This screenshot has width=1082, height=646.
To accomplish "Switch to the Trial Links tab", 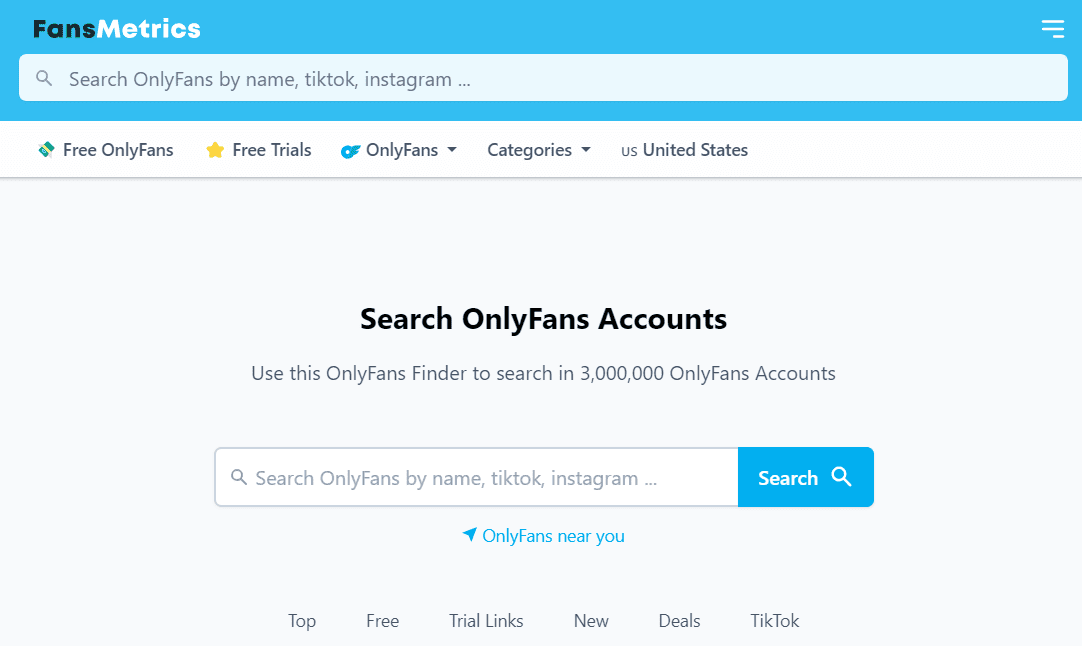I will pos(486,621).
